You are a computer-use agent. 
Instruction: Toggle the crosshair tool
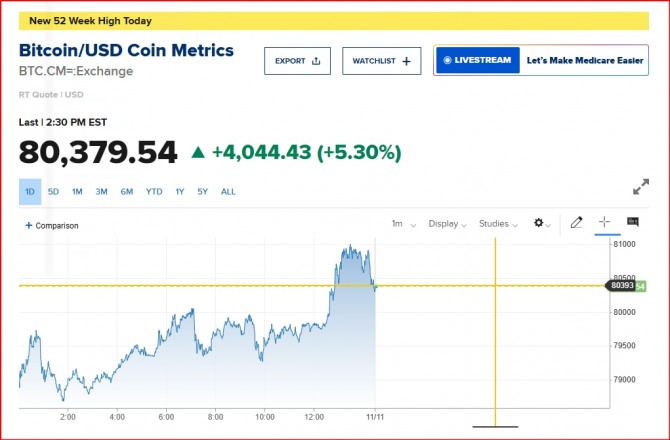point(604,223)
